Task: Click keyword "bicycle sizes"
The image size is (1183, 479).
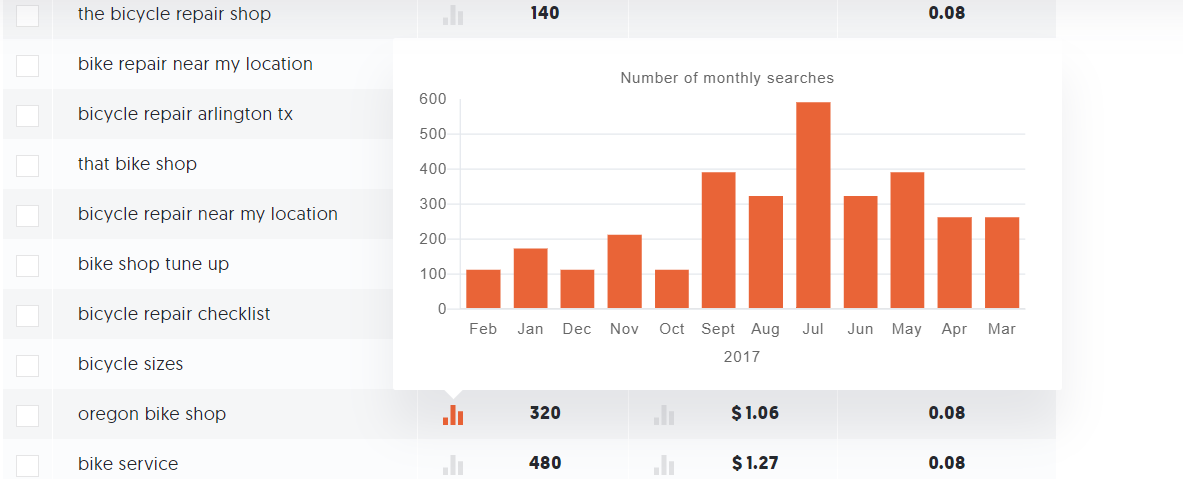Action: click(x=131, y=364)
